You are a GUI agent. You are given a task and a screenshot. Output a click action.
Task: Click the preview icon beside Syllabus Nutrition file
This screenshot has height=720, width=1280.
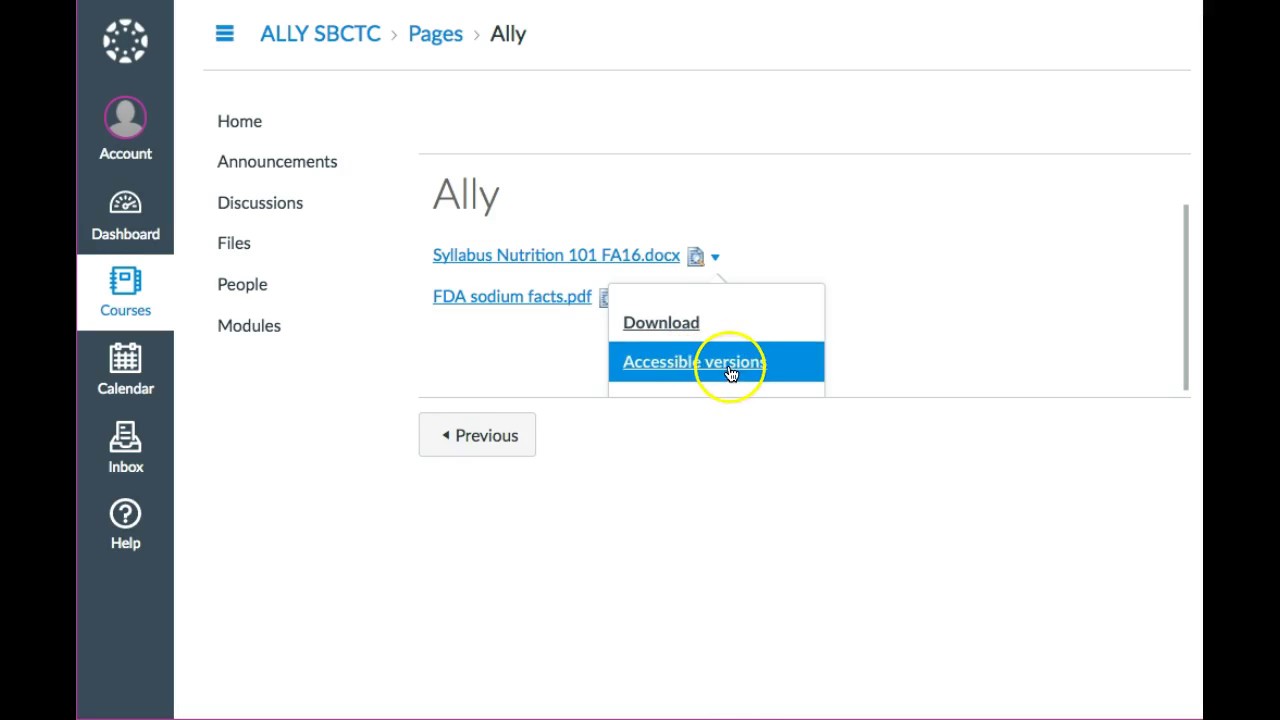(695, 257)
